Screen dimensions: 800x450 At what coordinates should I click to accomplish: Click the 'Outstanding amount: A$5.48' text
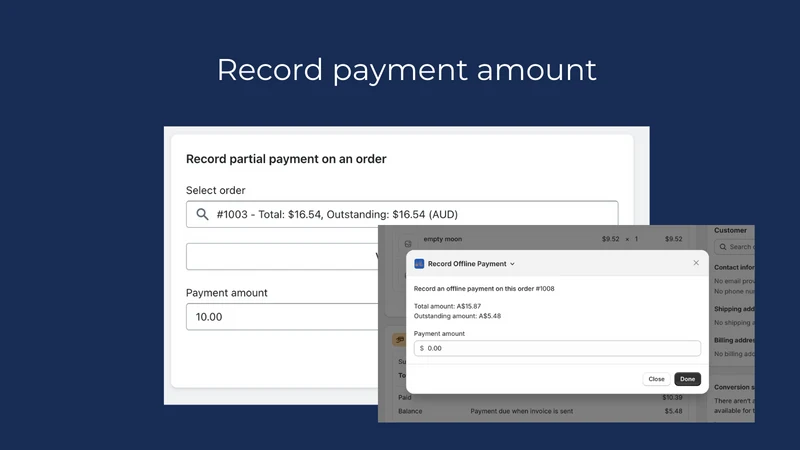(x=457, y=316)
